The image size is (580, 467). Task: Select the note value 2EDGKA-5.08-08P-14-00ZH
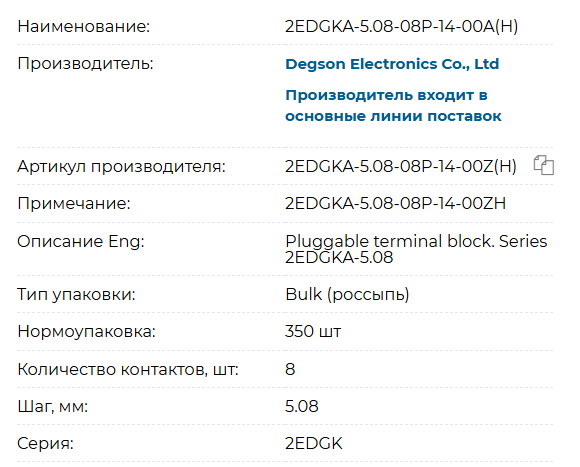pyautogui.click(x=395, y=203)
